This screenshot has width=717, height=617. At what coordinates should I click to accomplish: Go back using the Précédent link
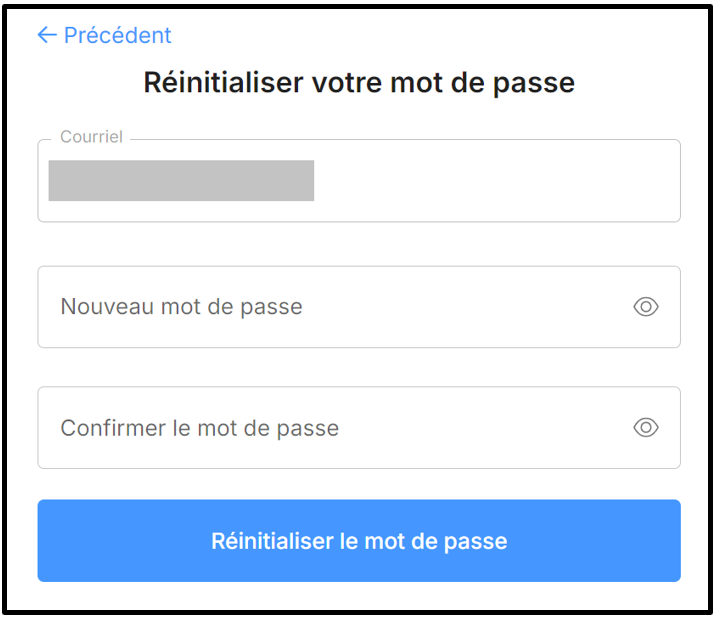(x=117, y=35)
